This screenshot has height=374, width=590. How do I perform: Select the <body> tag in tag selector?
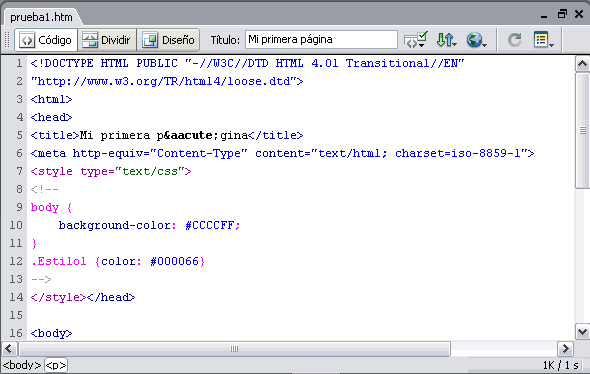(22, 365)
